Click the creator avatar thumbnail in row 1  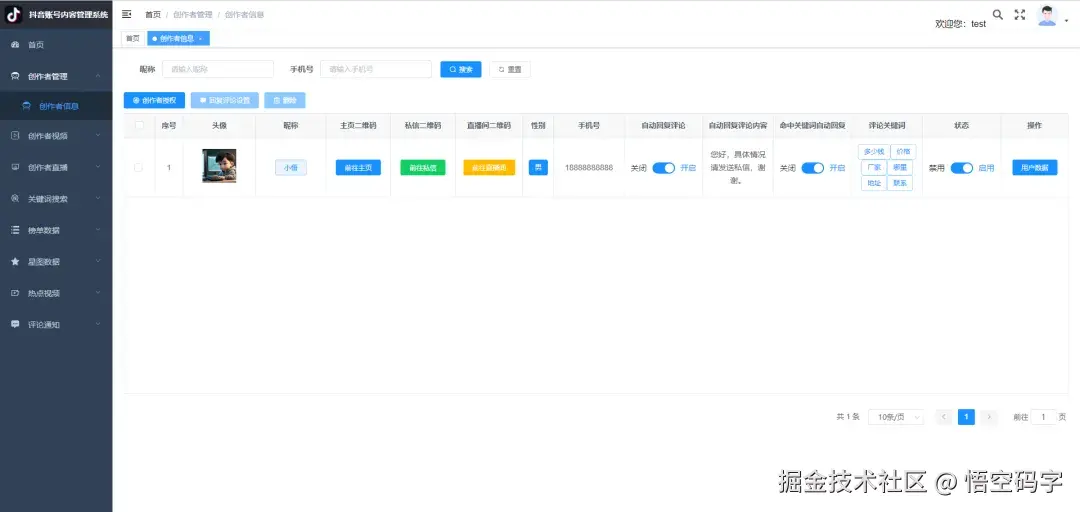point(219,166)
